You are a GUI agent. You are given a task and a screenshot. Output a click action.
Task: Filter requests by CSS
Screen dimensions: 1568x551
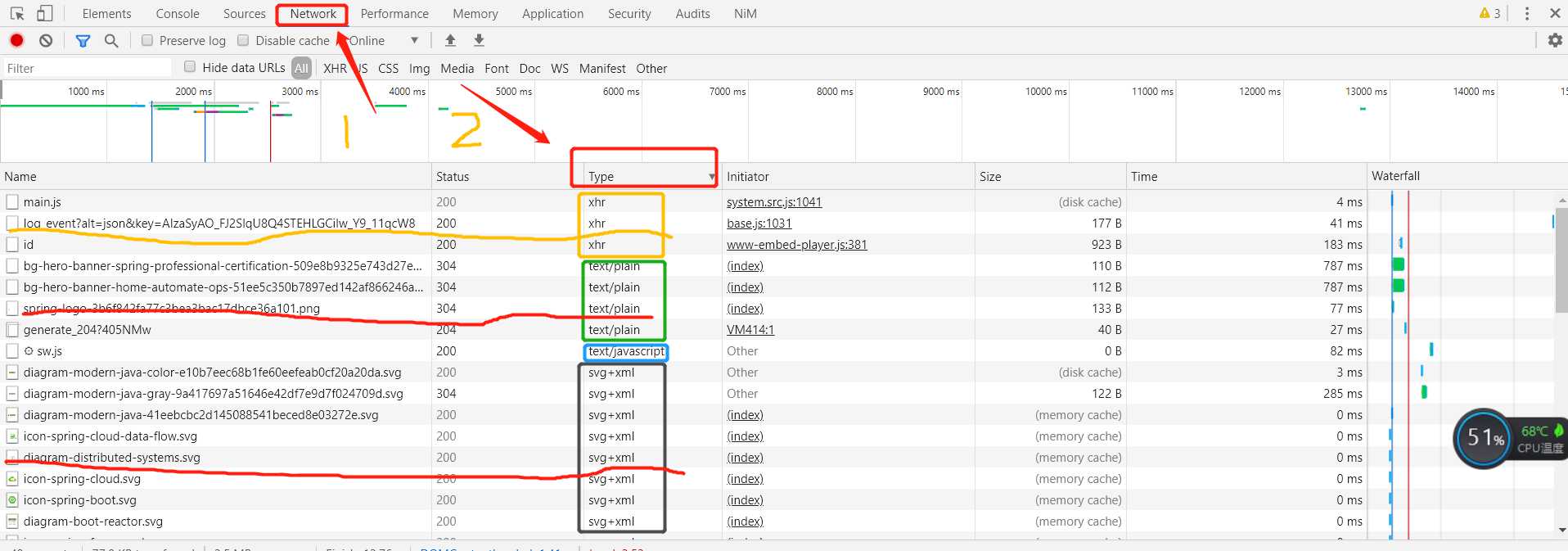coord(388,68)
